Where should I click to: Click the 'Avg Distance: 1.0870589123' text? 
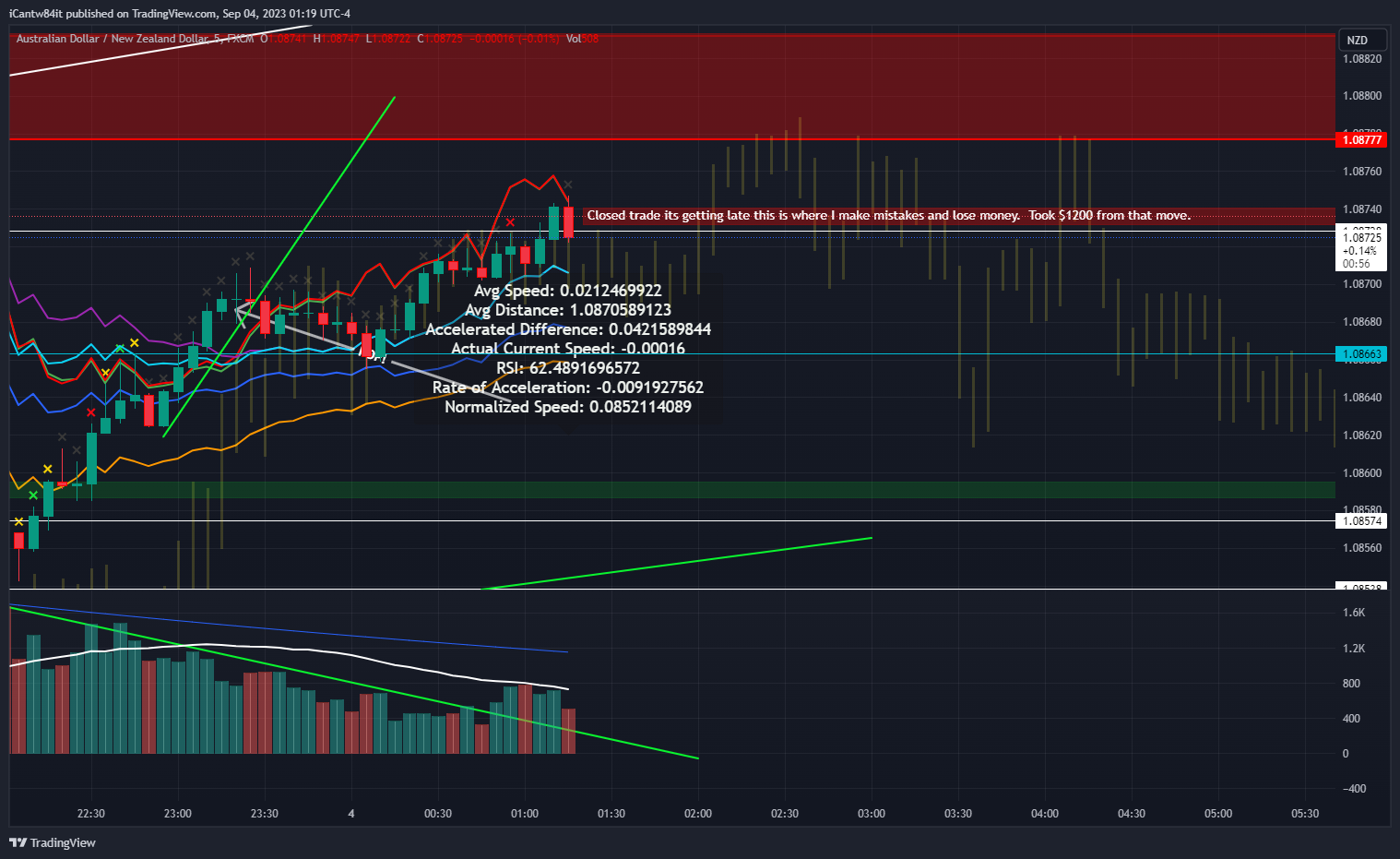568,310
